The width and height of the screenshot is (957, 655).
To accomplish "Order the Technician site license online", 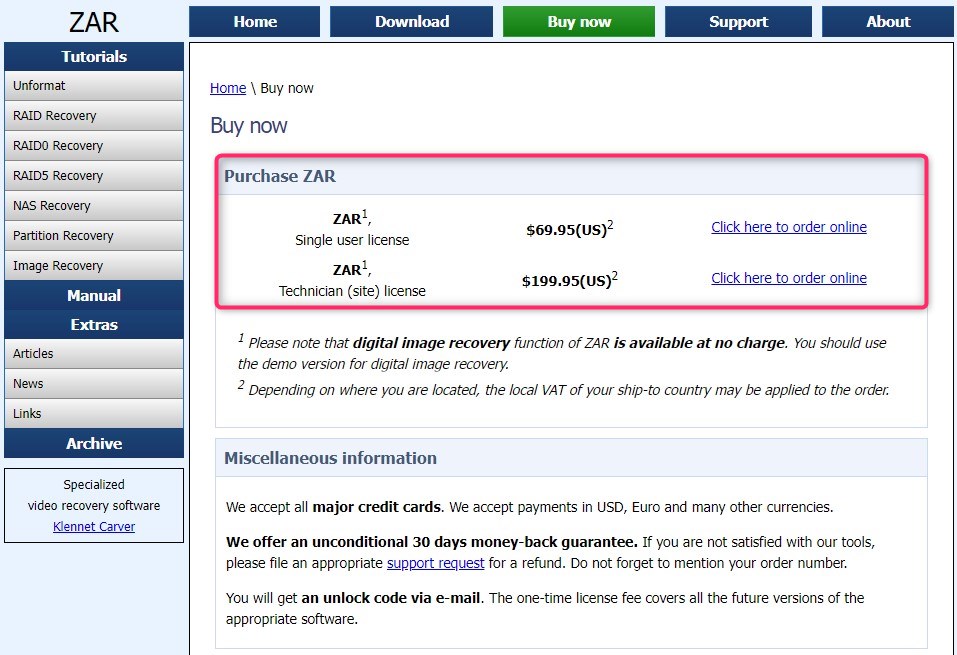I will 789,278.
